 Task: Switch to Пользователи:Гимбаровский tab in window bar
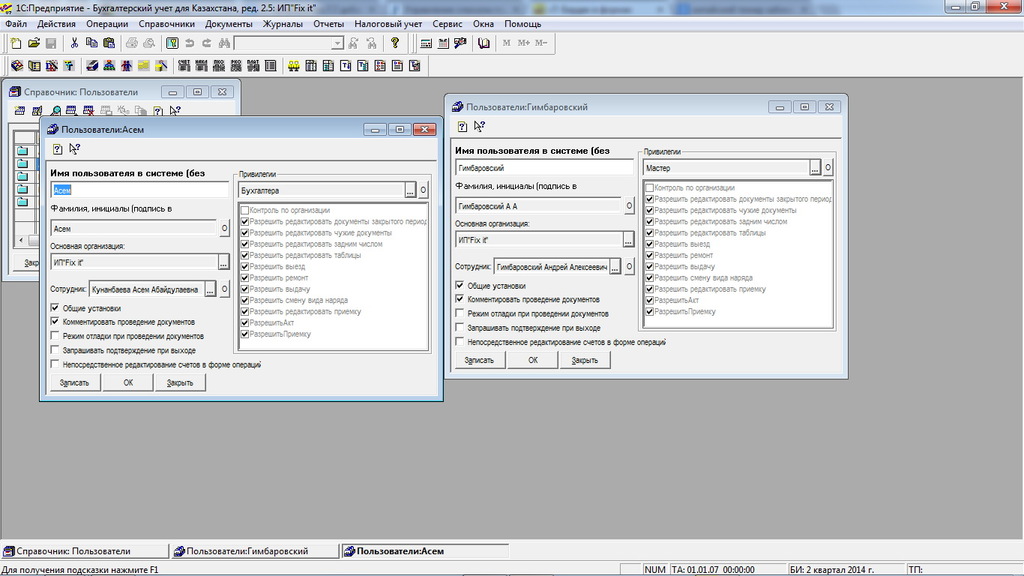[x=254, y=551]
